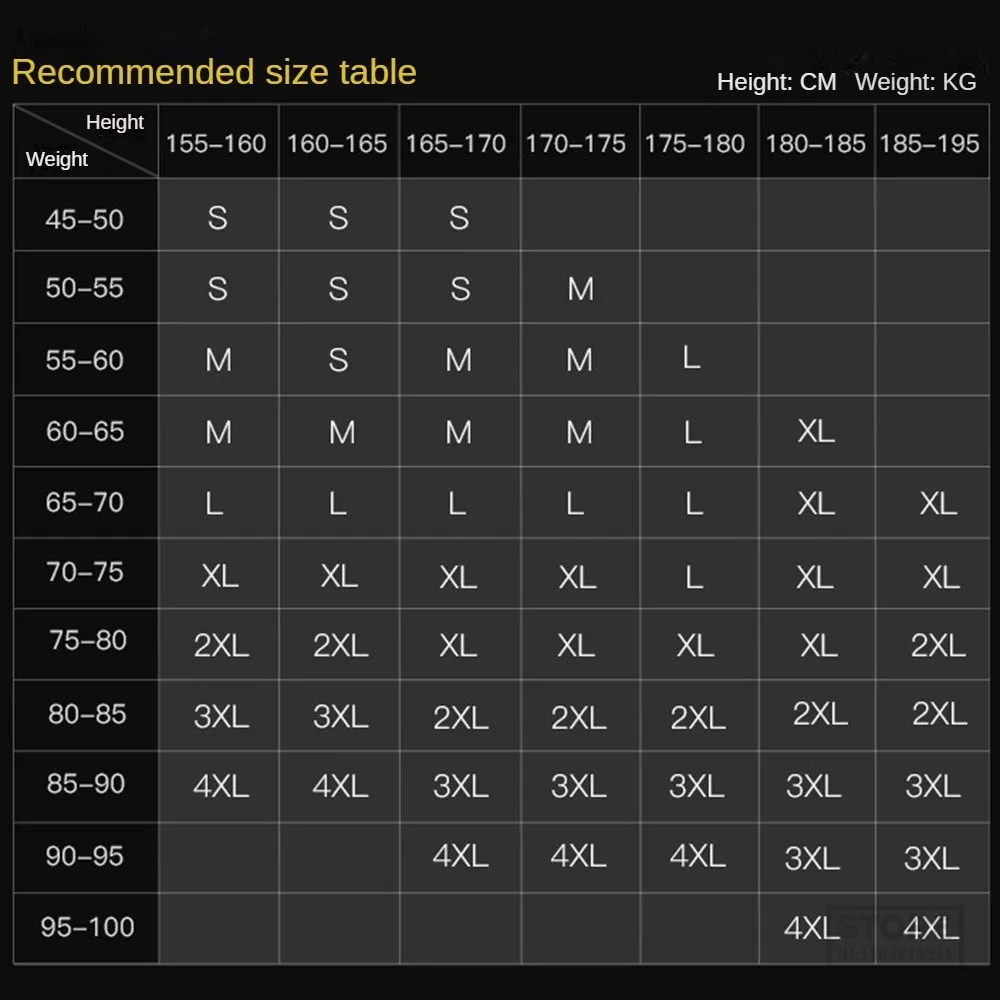This screenshot has width=1000, height=1000.
Task: Click the S cell in the 55–60 weight row
Action: 338,360
